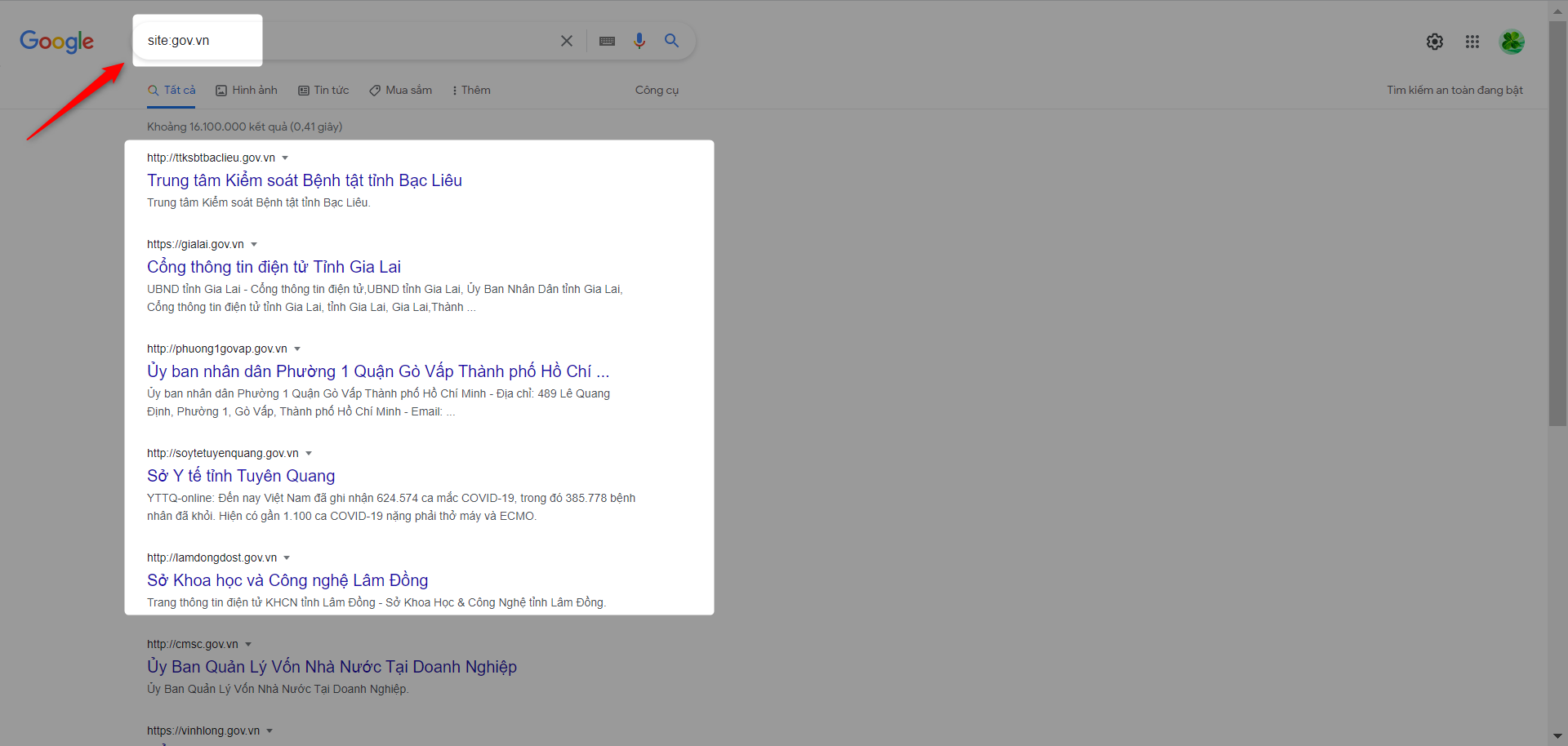Open the Google apps grid
Viewport: 1568px width, 746px height.
pos(1472,42)
